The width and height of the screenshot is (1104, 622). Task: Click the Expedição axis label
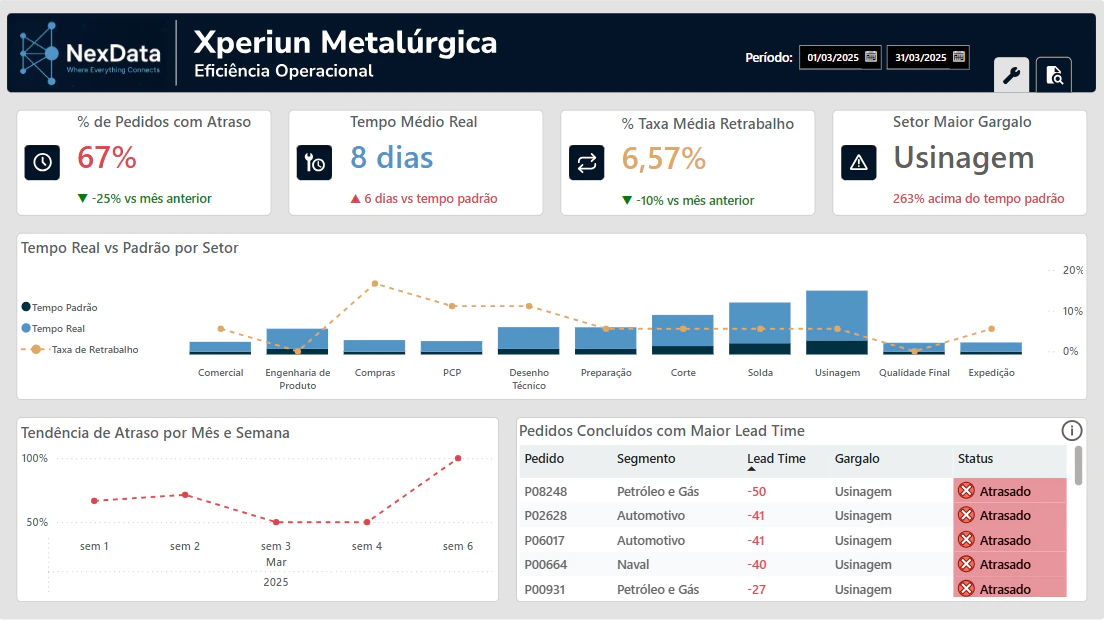click(991, 373)
